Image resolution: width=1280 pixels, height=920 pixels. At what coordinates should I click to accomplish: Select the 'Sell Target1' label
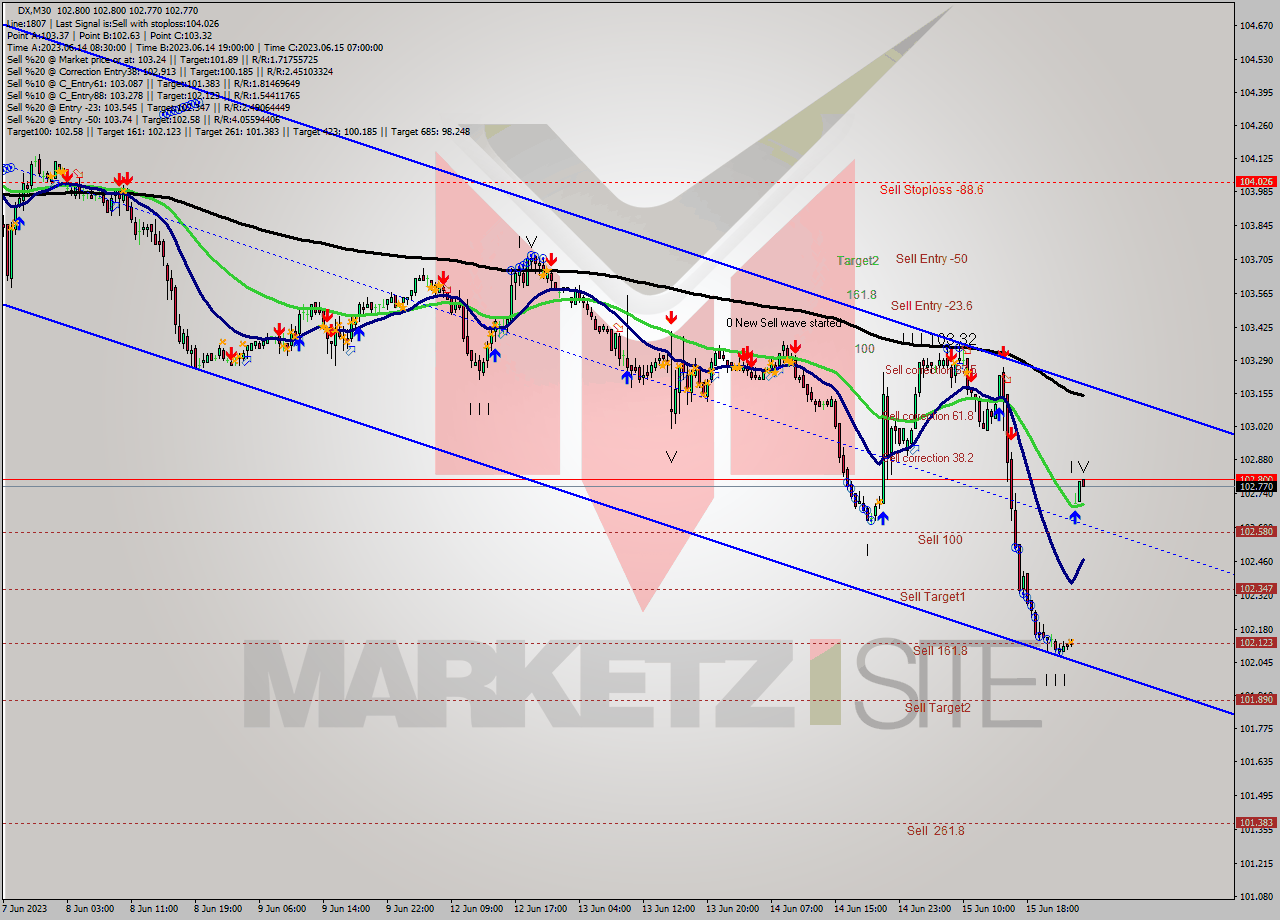point(932,597)
